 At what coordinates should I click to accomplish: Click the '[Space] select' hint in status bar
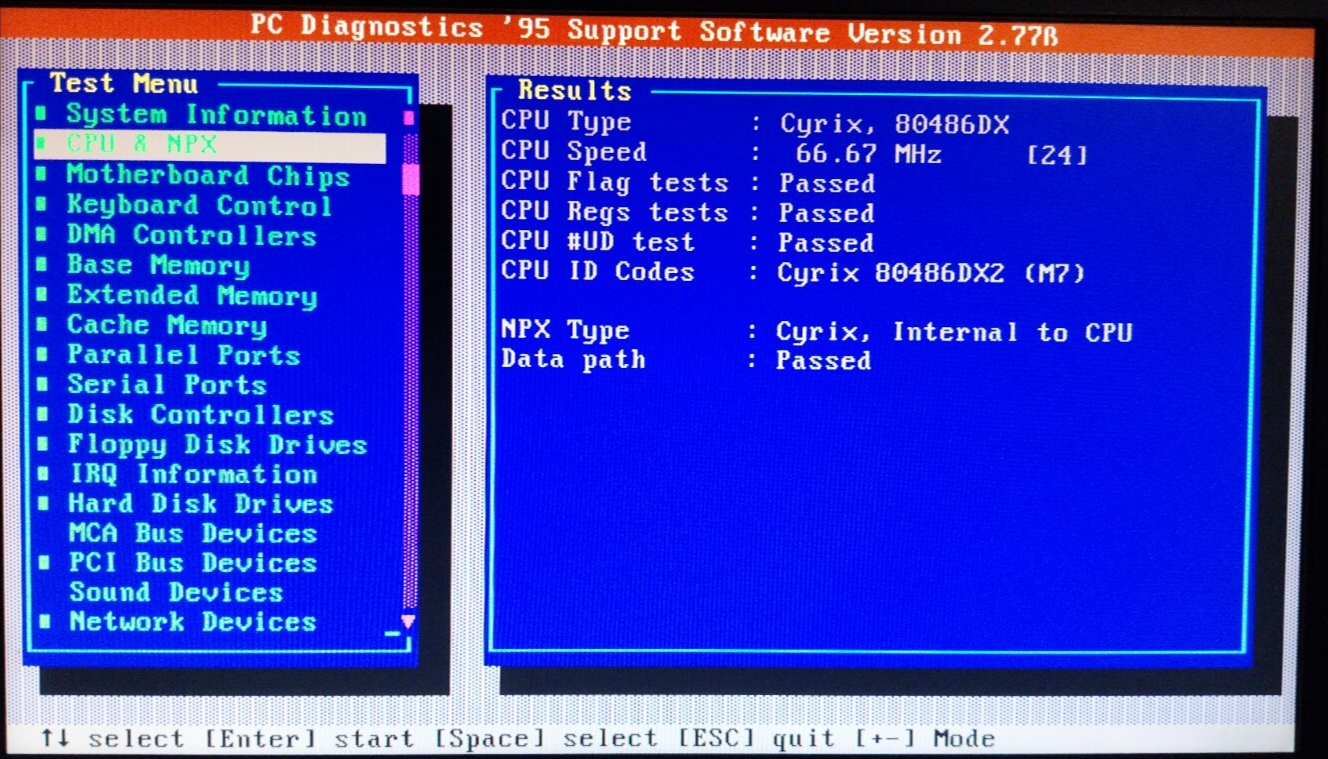click(x=546, y=739)
